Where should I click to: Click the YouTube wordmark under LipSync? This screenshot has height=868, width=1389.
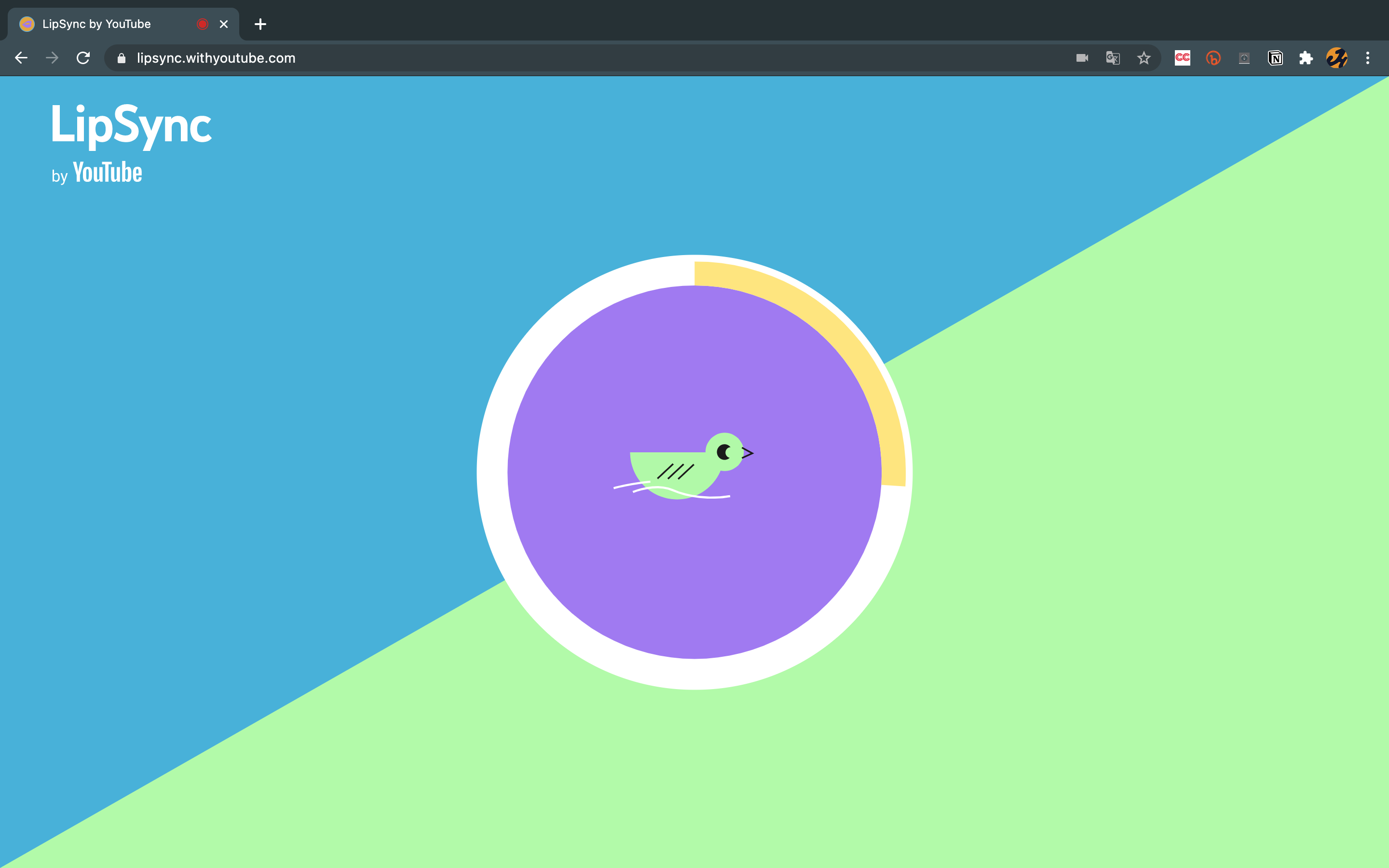pyautogui.click(x=108, y=173)
